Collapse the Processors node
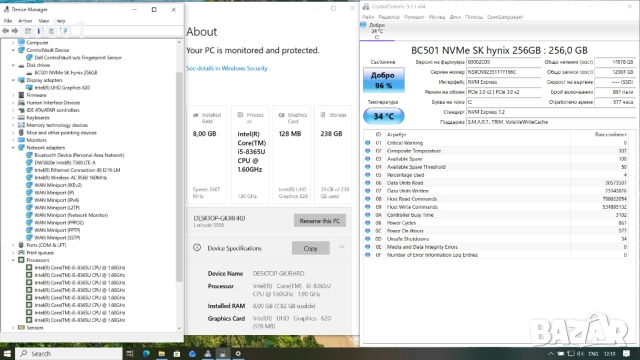 coord(13,260)
